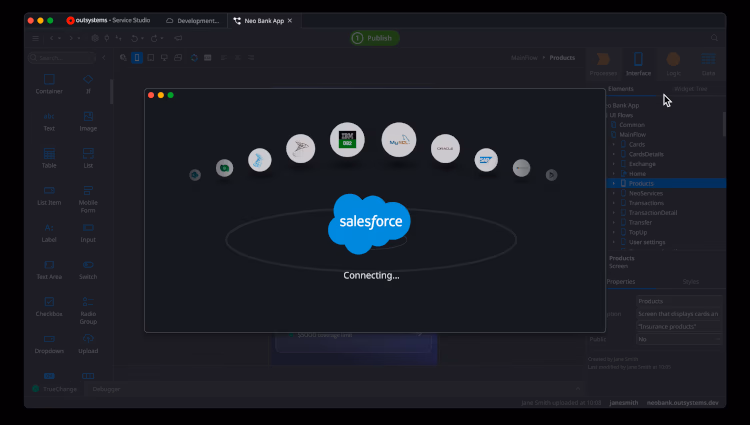This screenshot has width=750, height=425.
Task: Switch to the Processes layer tab
Action: point(603,64)
